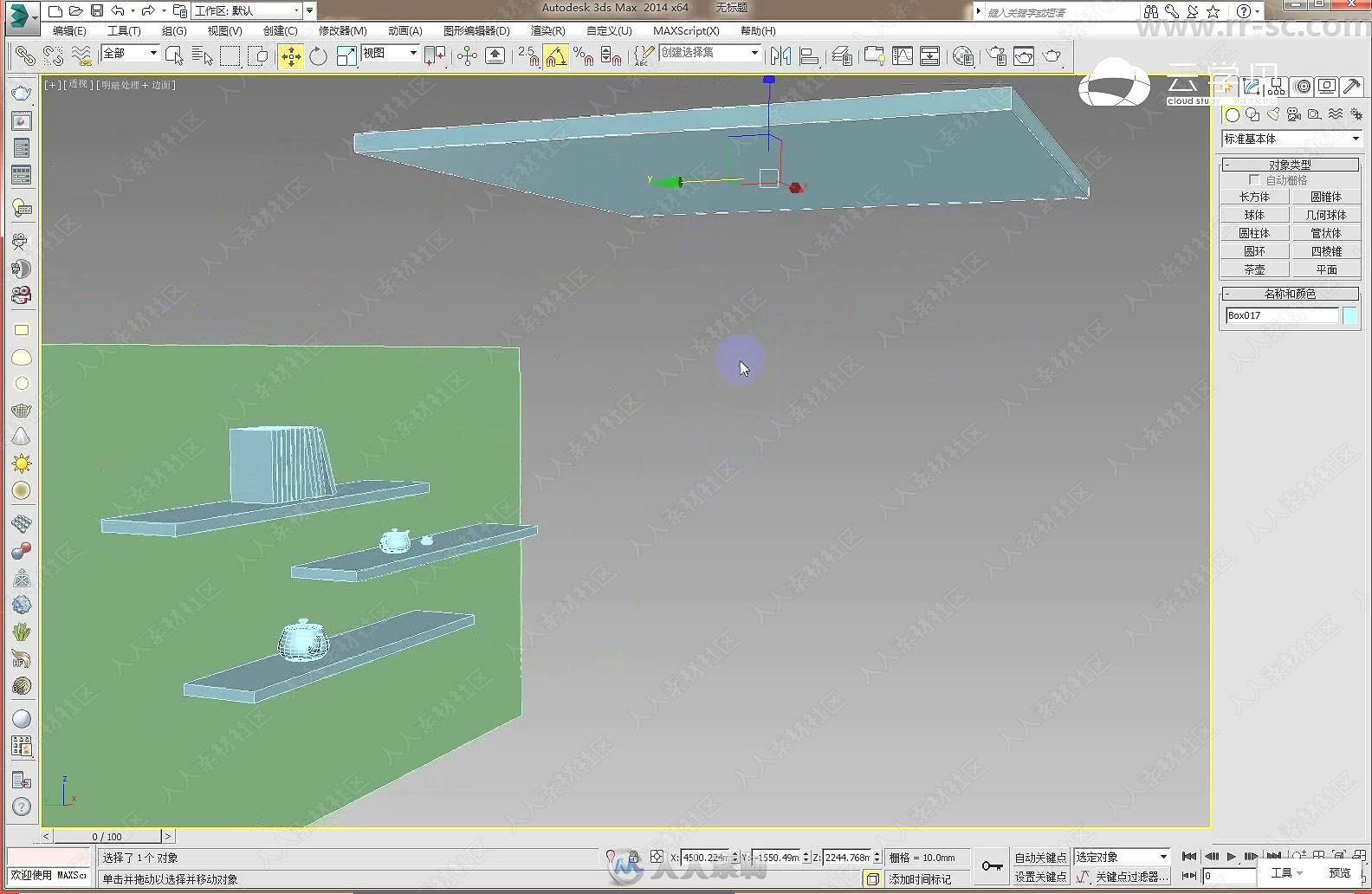
Task: Click the 设置关键点 button
Action: coord(1040,876)
